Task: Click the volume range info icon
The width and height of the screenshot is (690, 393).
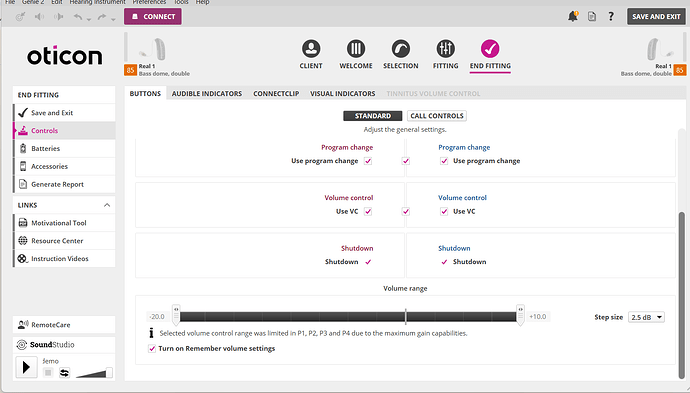Action: [x=151, y=333]
